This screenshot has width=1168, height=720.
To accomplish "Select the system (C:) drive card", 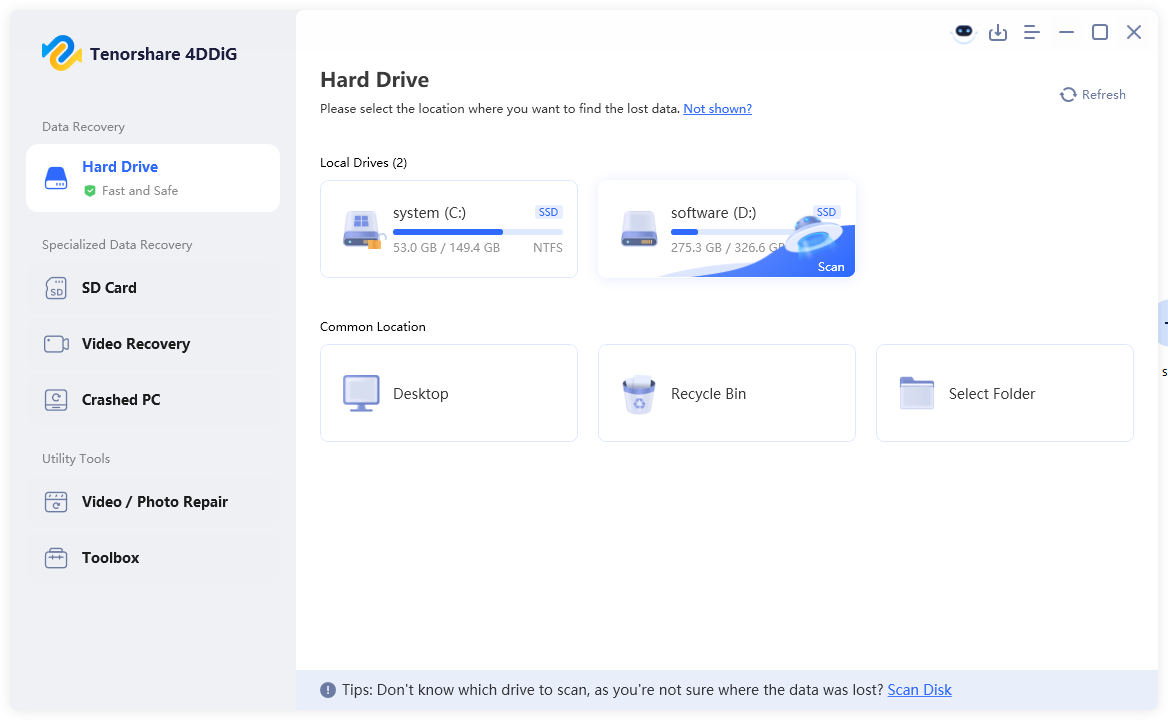I will click(x=448, y=229).
